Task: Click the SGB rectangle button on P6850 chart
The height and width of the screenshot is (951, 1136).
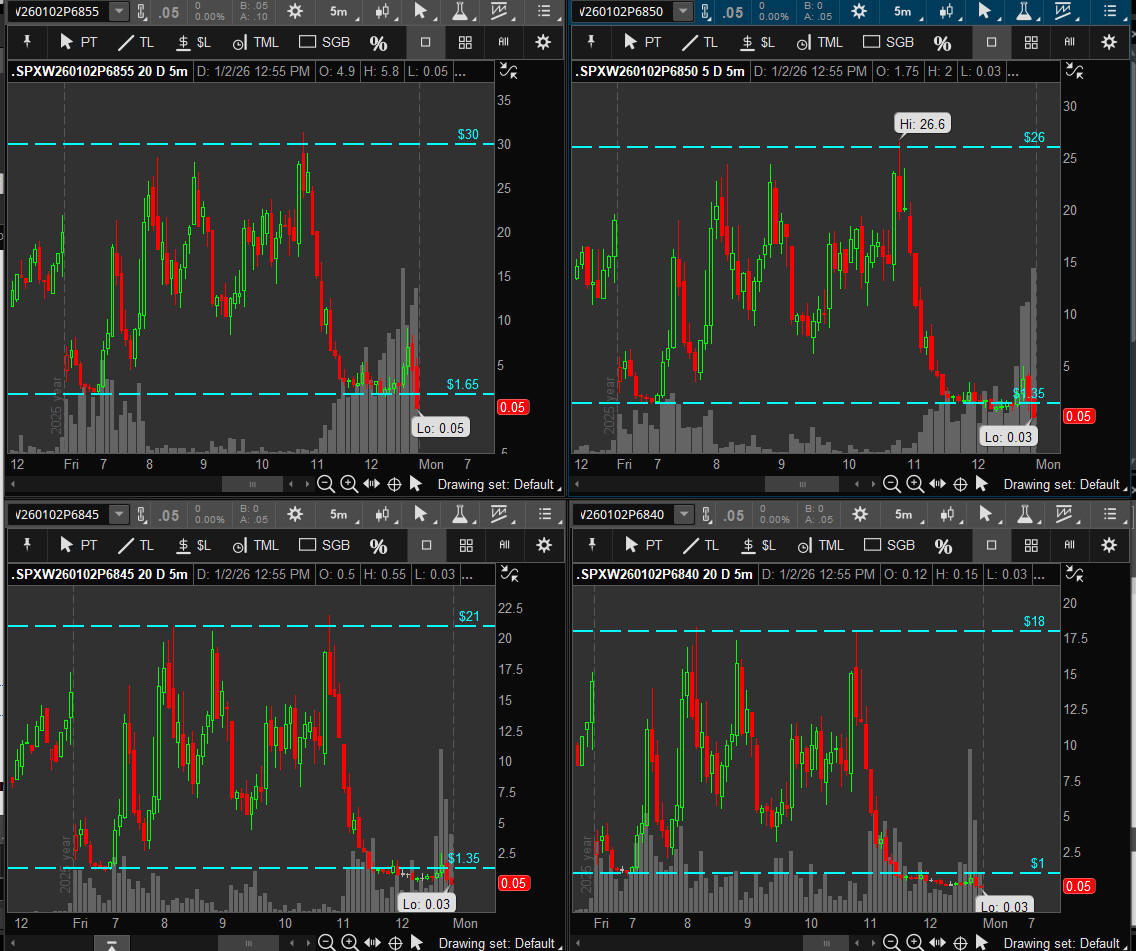Action: click(888, 42)
